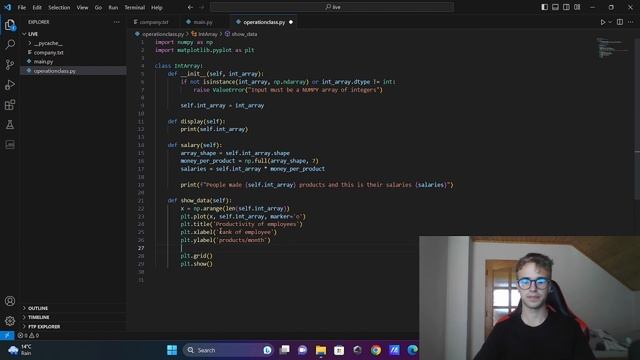
Task: Split the editor to the right
Action: pyautogui.click(x=620, y=22)
